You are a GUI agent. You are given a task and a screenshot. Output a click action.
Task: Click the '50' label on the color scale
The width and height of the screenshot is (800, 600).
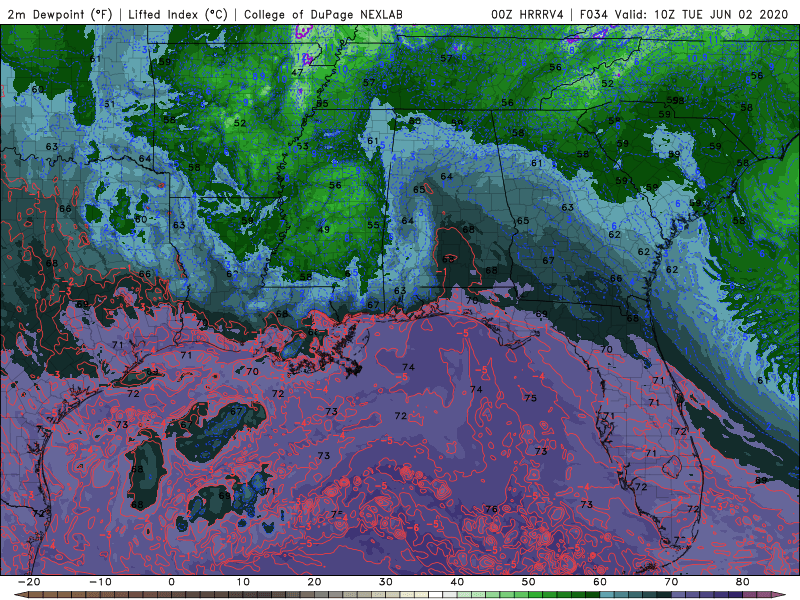(529, 582)
